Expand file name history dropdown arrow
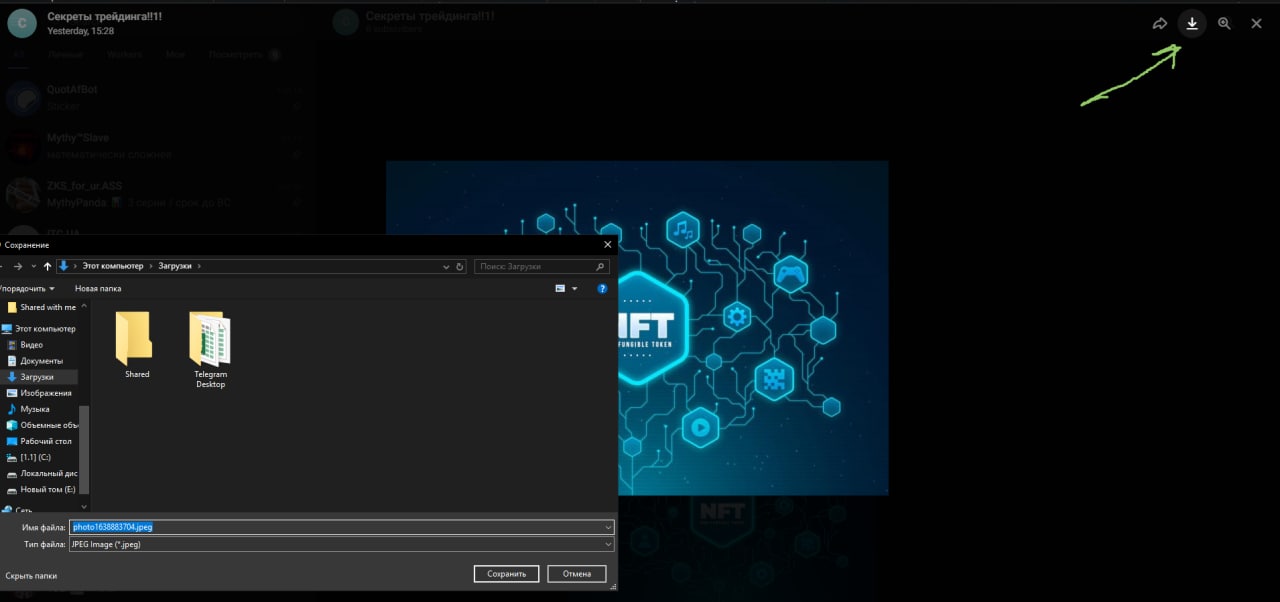 [x=608, y=527]
